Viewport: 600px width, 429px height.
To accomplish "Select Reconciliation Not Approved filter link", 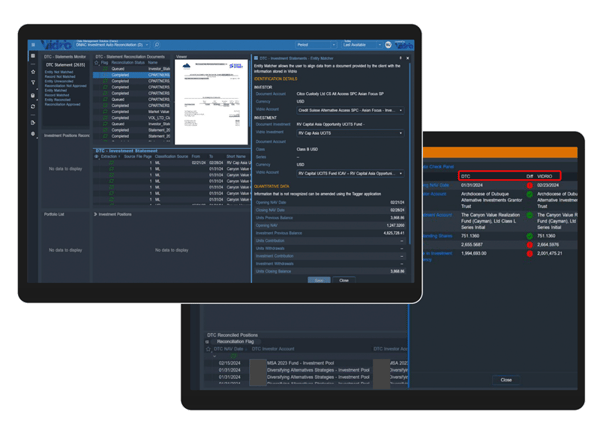I will click(x=65, y=86).
